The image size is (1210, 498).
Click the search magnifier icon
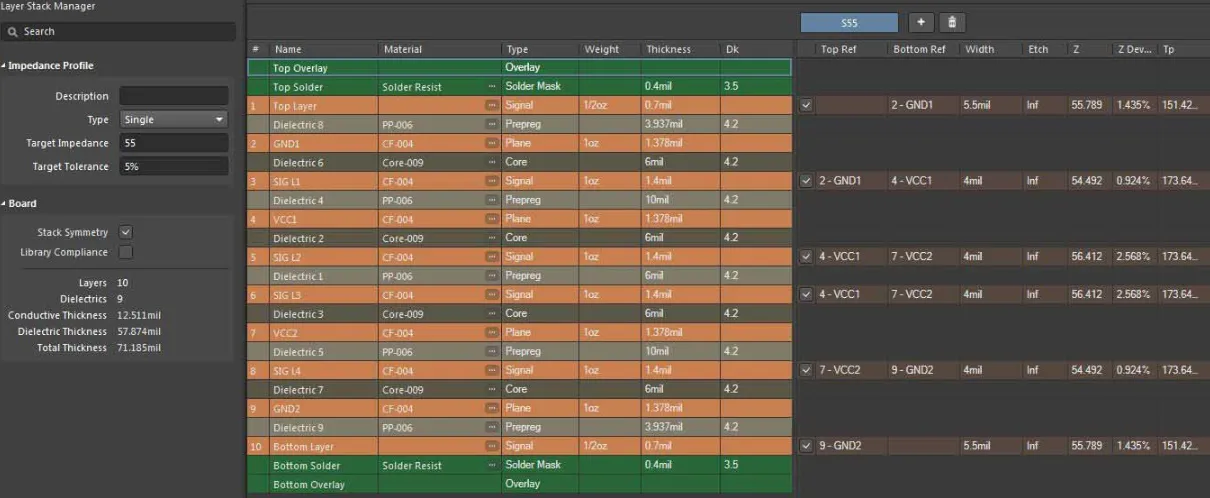pyautogui.click(x=13, y=32)
